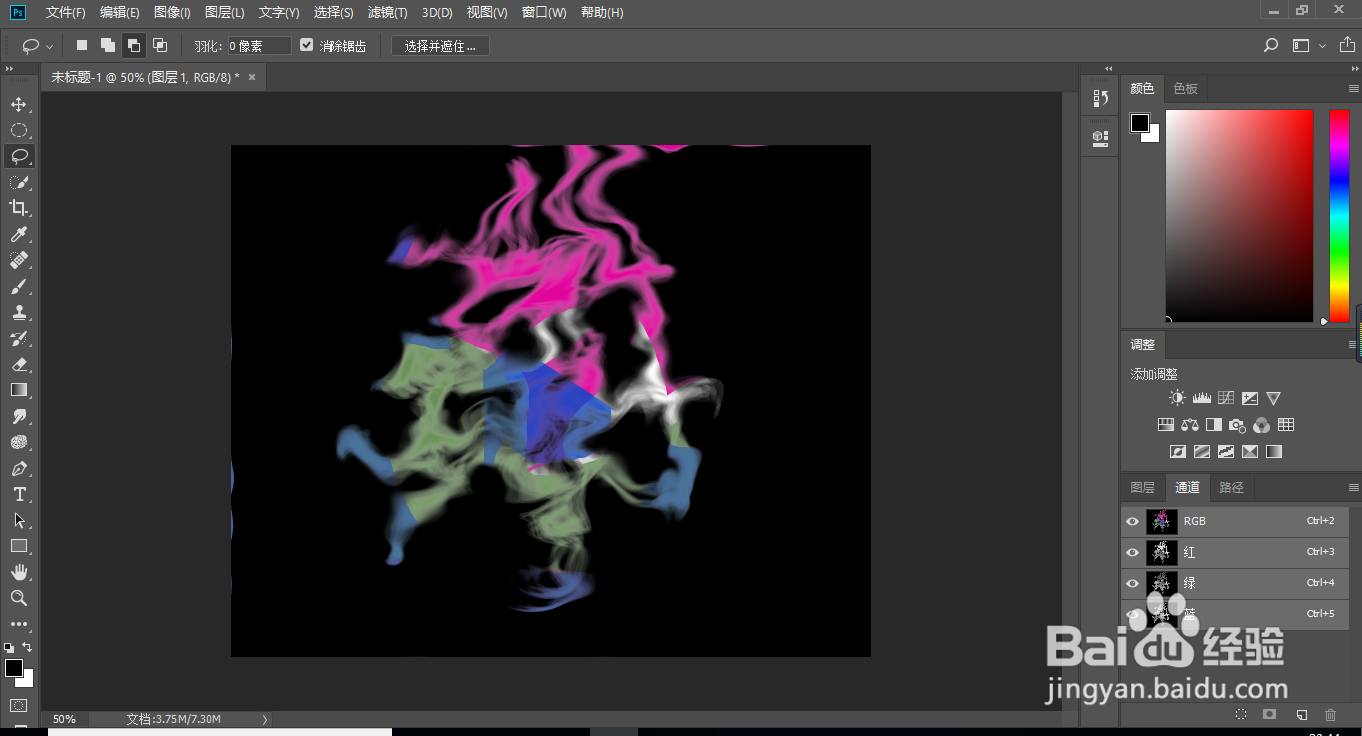The height and width of the screenshot is (736, 1362).
Task: Save selection as channel icon
Action: [x=1269, y=714]
